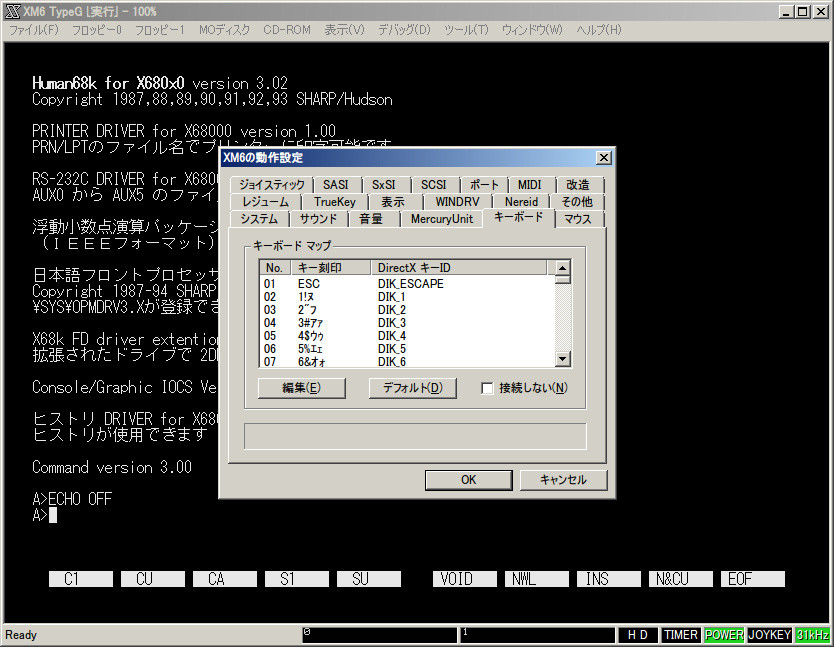The width and height of the screenshot is (834, 647).
Task: Open the ツール(T) menu
Action: [x=466, y=30]
